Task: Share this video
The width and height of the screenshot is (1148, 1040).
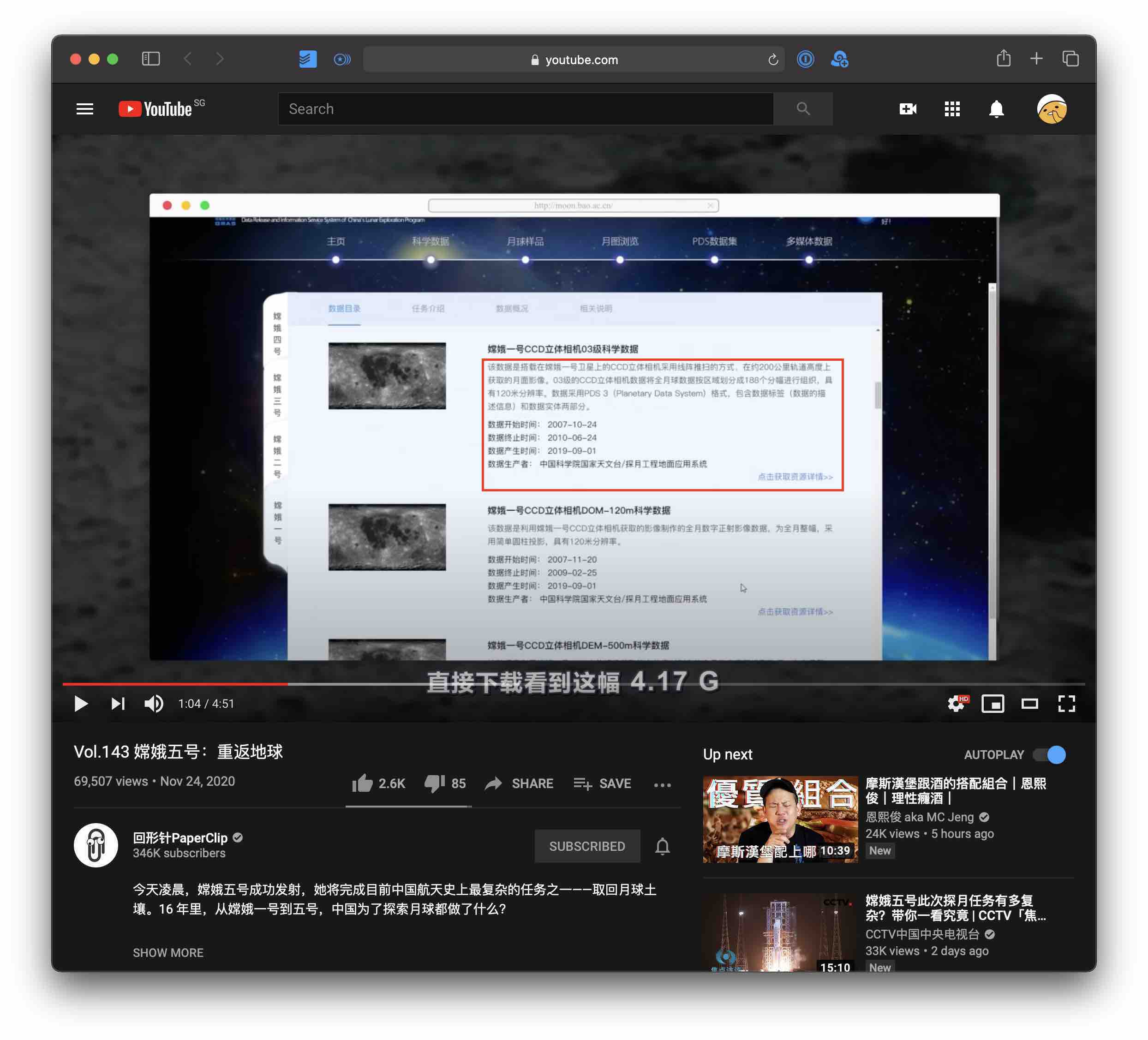Action: click(x=518, y=784)
